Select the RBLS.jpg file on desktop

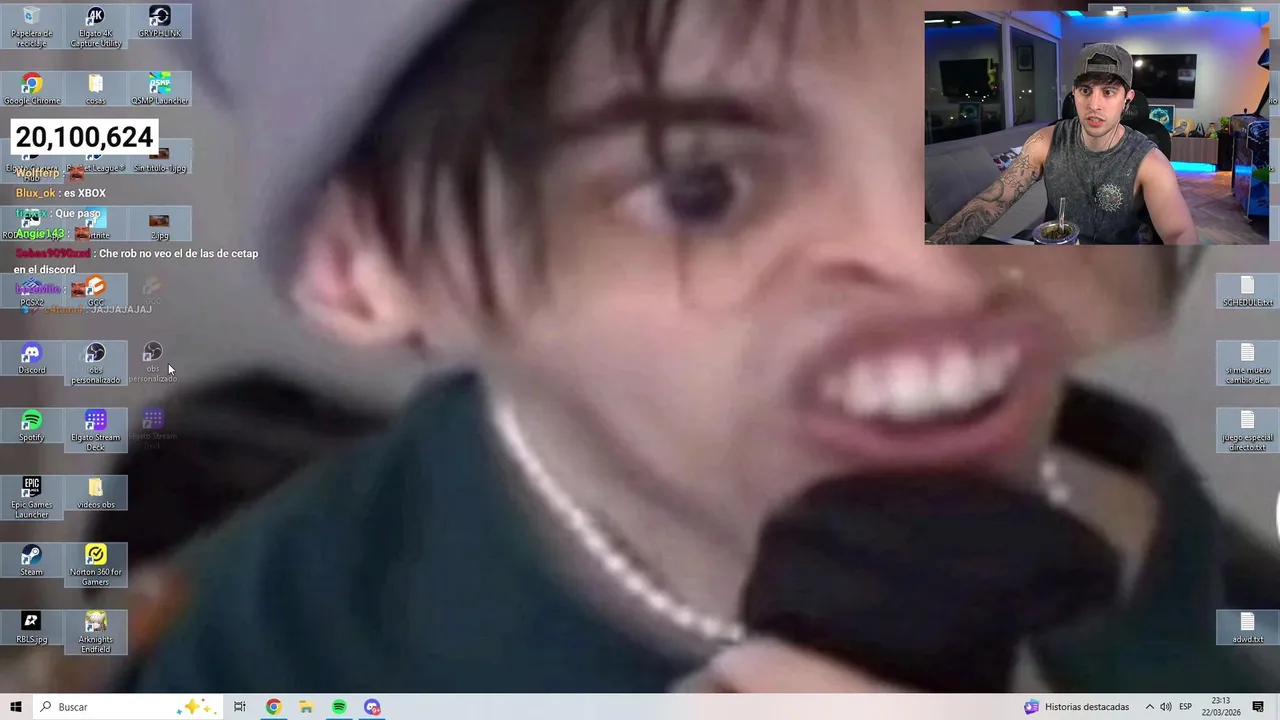click(x=32, y=628)
